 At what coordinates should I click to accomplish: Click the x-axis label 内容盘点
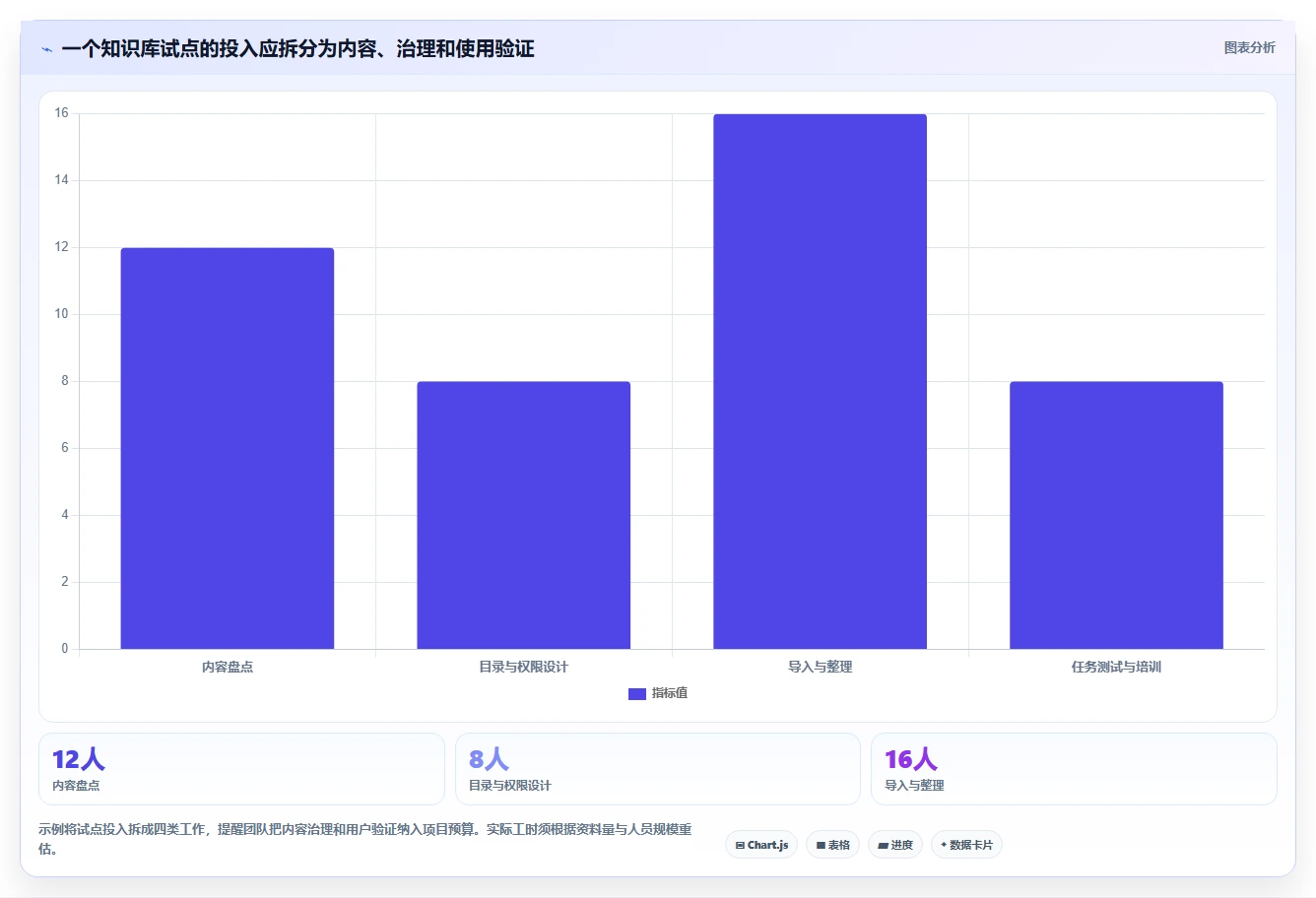228,667
